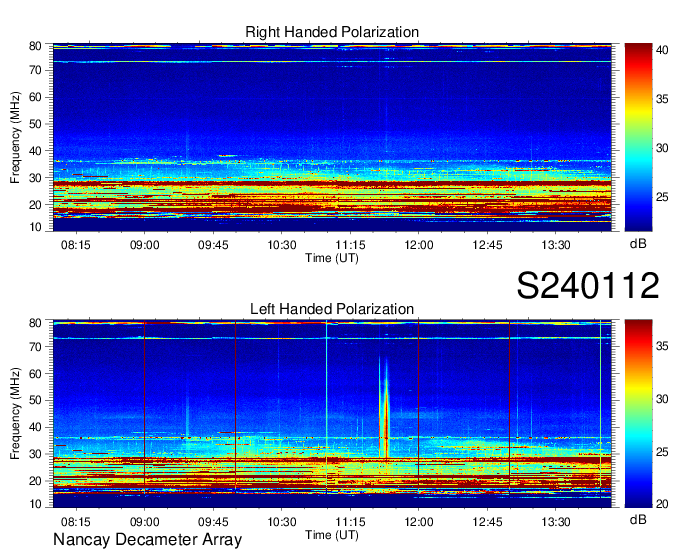
Task: Click the cyan vertical line near 11:00 in left-handed plot
Action: (327, 408)
